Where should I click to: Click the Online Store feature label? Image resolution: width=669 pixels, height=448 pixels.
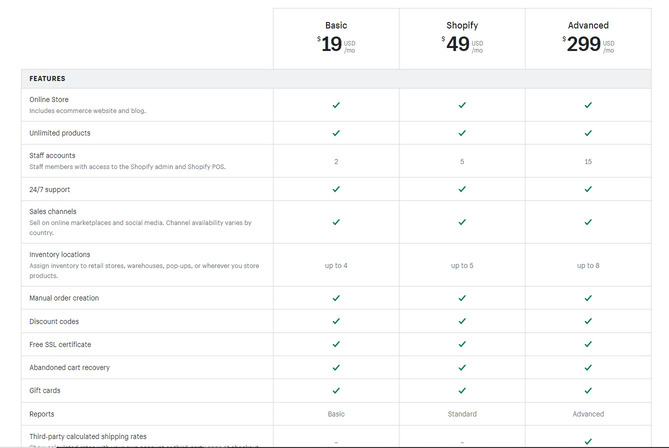[x=49, y=99]
